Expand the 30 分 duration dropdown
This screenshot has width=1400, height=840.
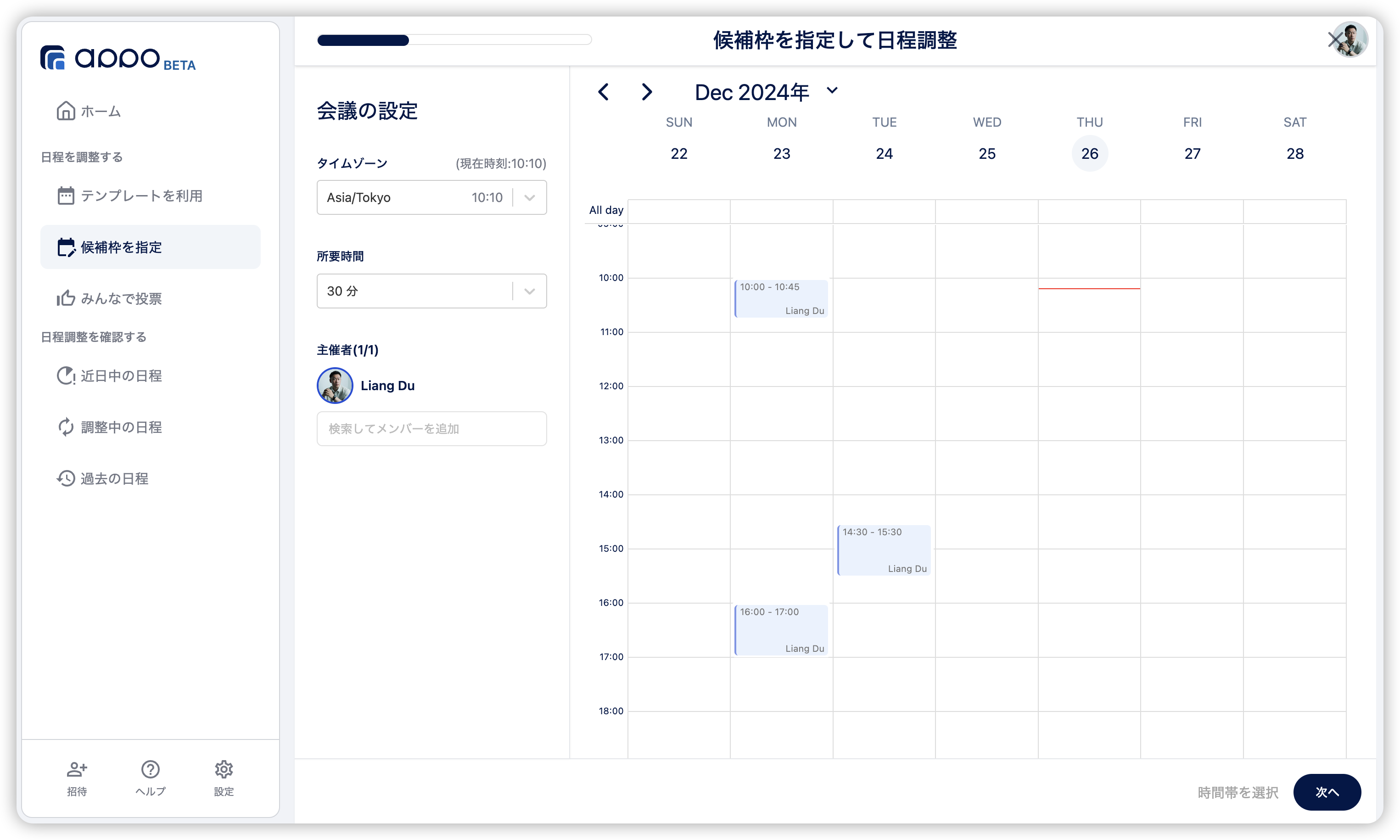point(530,291)
